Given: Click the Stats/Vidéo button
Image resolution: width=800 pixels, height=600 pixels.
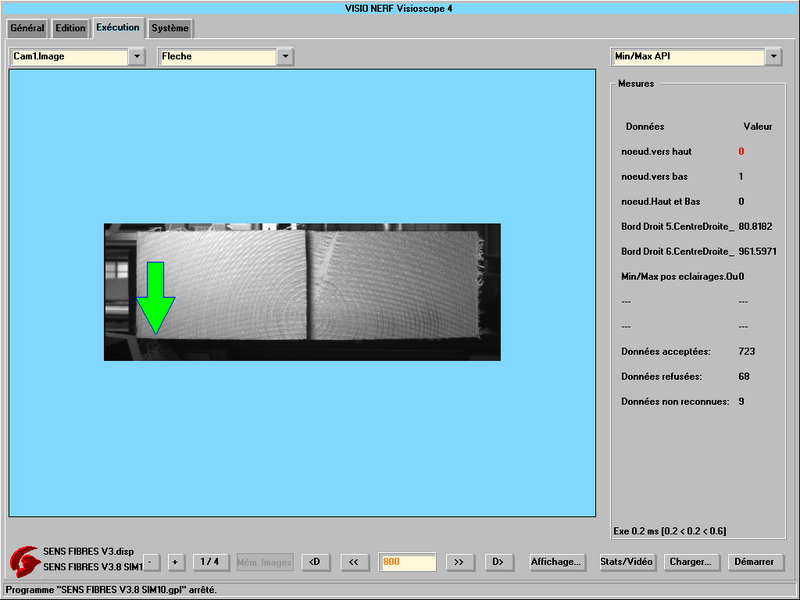Looking at the screenshot, I should click(627, 562).
